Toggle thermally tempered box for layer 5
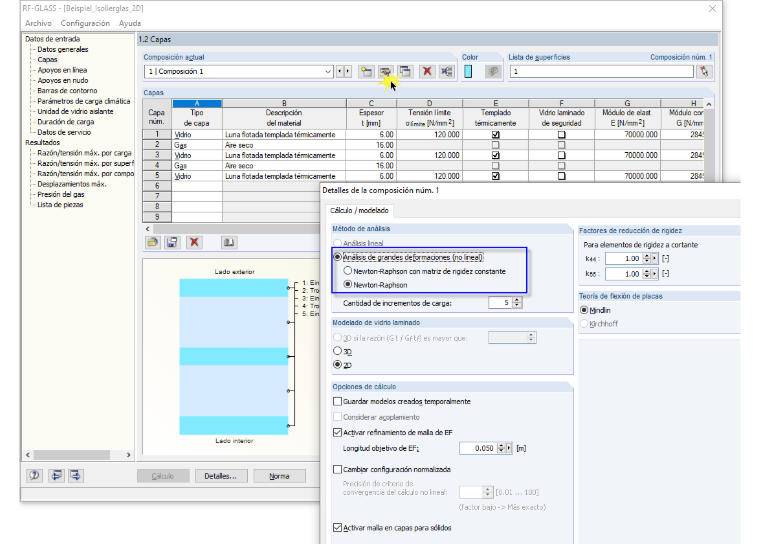This screenshot has height=544, width=760. point(495,176)
